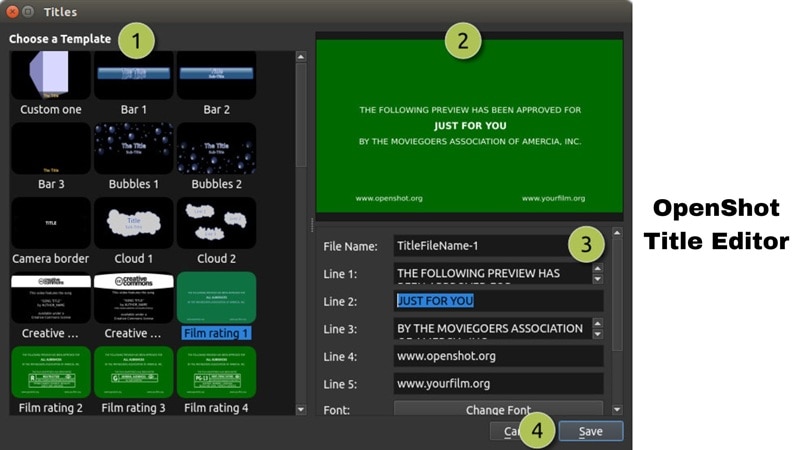Click the template list scroll-down arrow
This screenshot has width=800, height=450.
tap(301, 409)
